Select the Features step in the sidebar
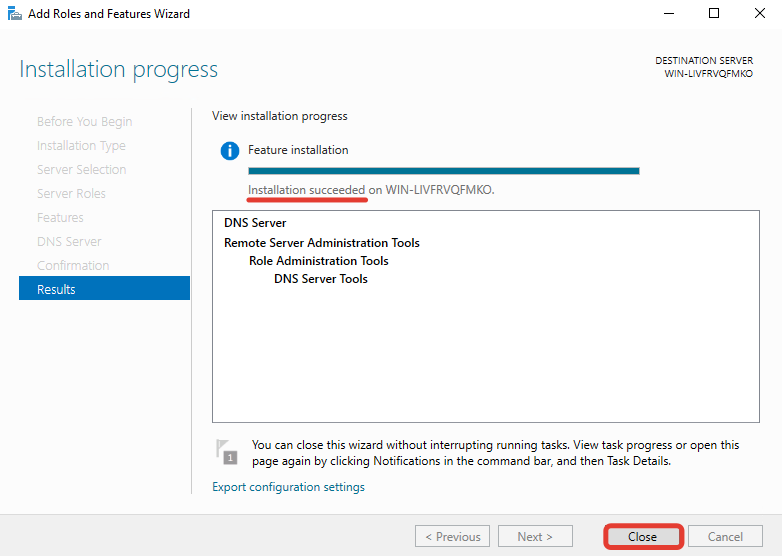Screen dimensions: 782x556 click(x=60, y=217)
